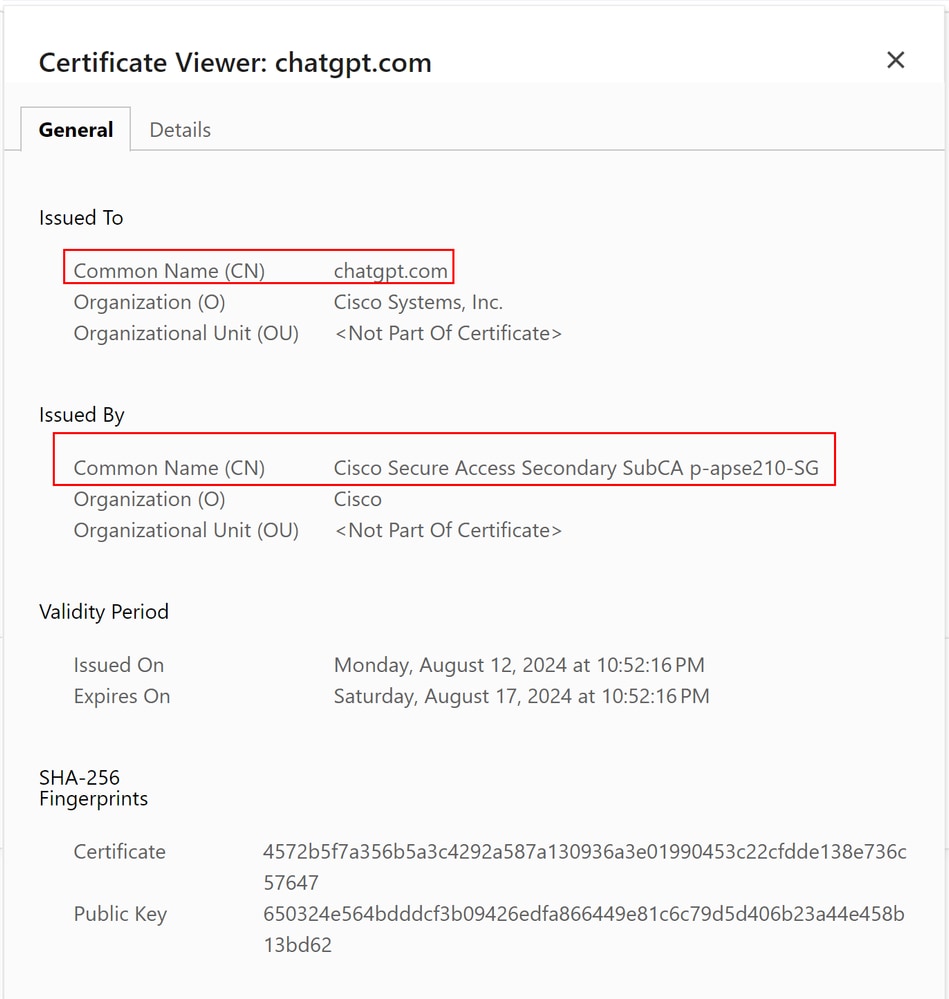The height and width of the screenshot is (999, 949).
Task: Click '<Not Part Of Certificate>' under Issued By
Action: point(448,530)
